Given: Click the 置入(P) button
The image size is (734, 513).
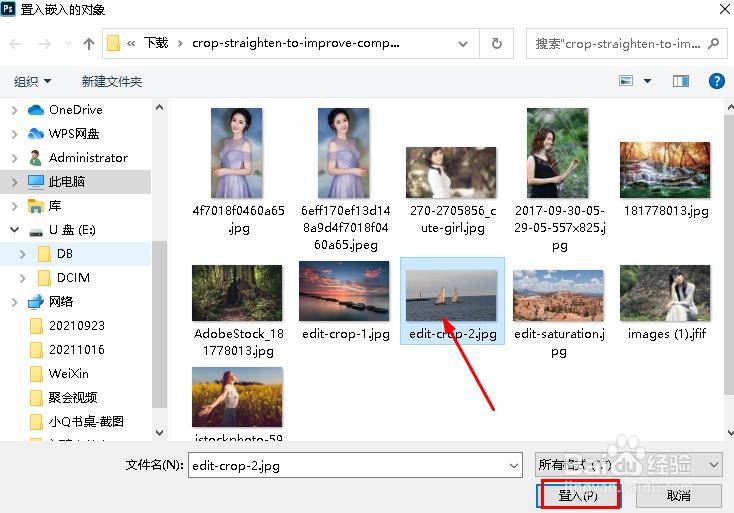Looking at the screenshot, I should coord(579,495).
